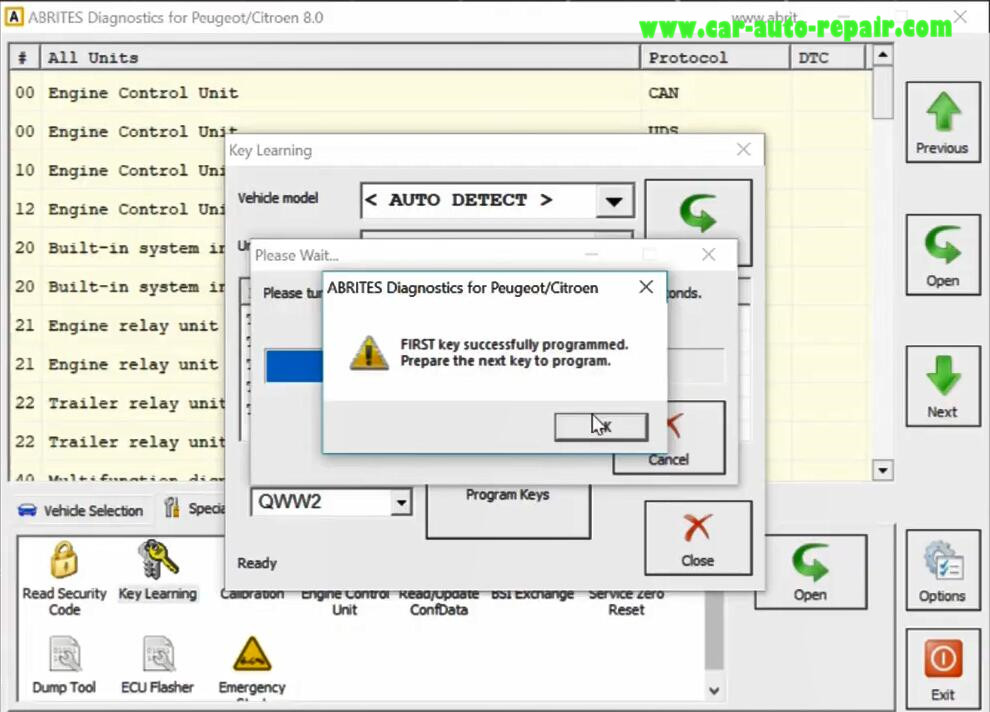This screenshot has height=712, width=990.
Task: Click Open button beside special functions panel
Action: point(810,572)
